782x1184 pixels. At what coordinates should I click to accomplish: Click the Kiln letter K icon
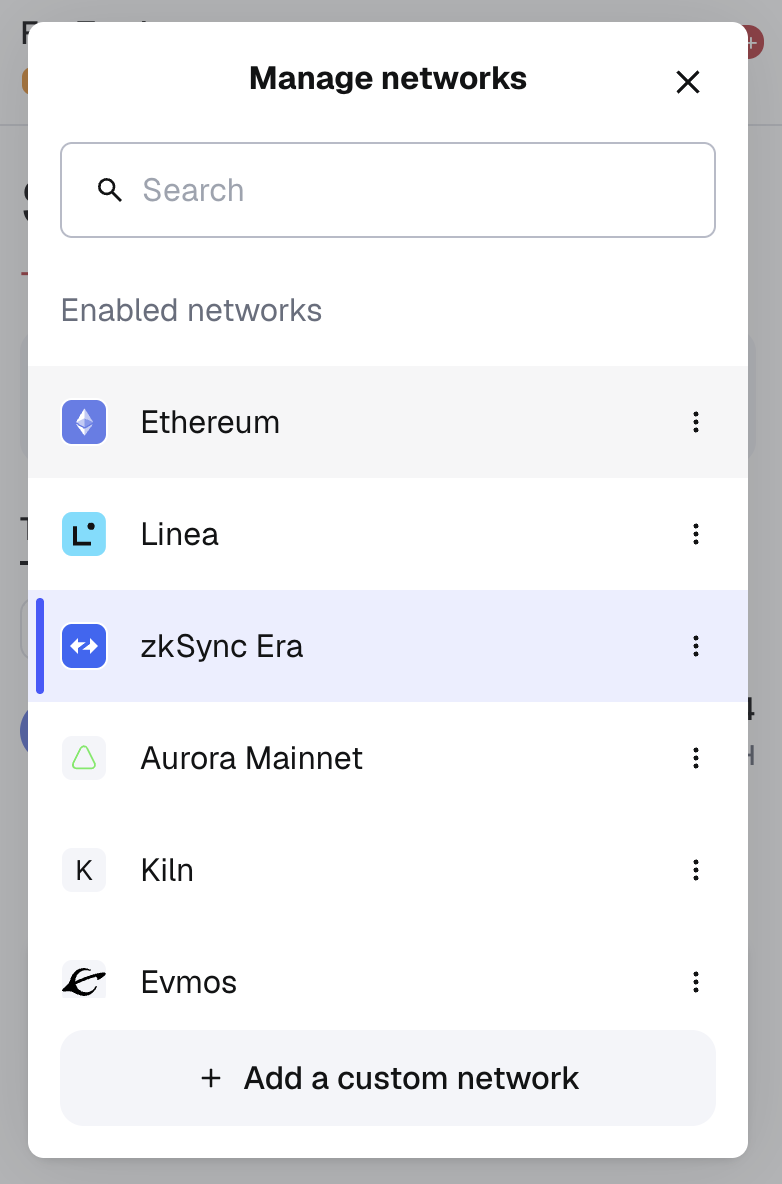click(x=84, y=870)
